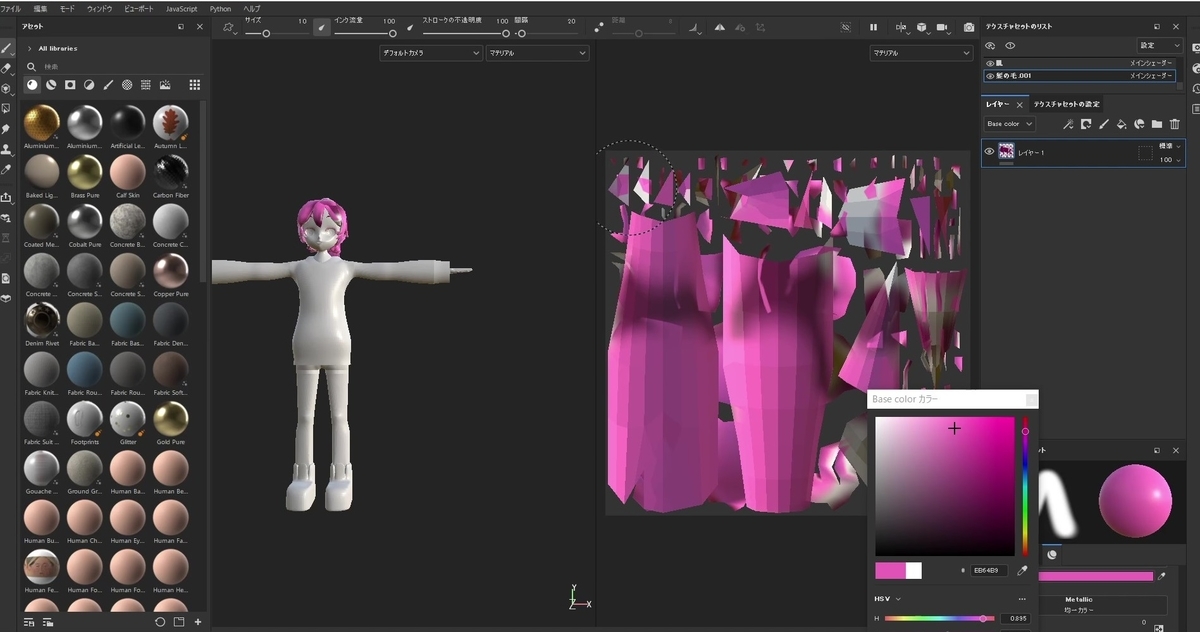Open the Base color channel dropdown
Viewport: 1200px width, 632px height.
pyautogui.click(x=1009, y=124)
